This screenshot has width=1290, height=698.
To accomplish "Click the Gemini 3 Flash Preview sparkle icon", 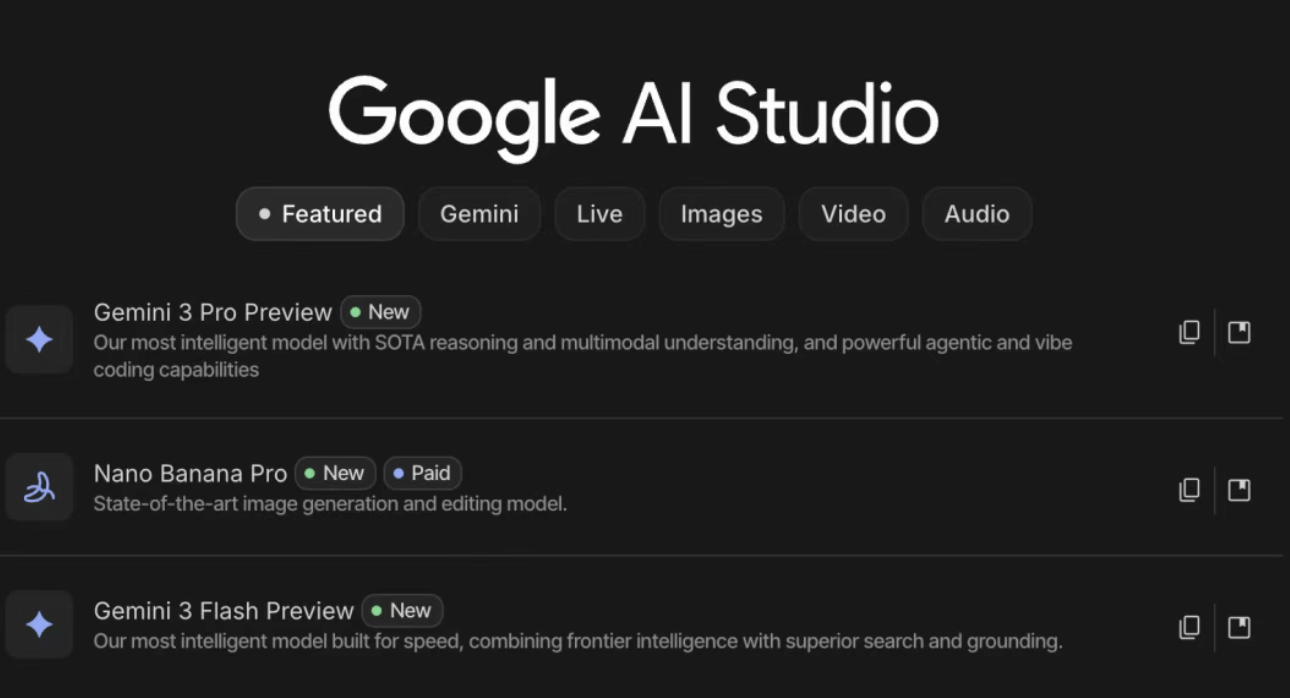I will (39, 625).
